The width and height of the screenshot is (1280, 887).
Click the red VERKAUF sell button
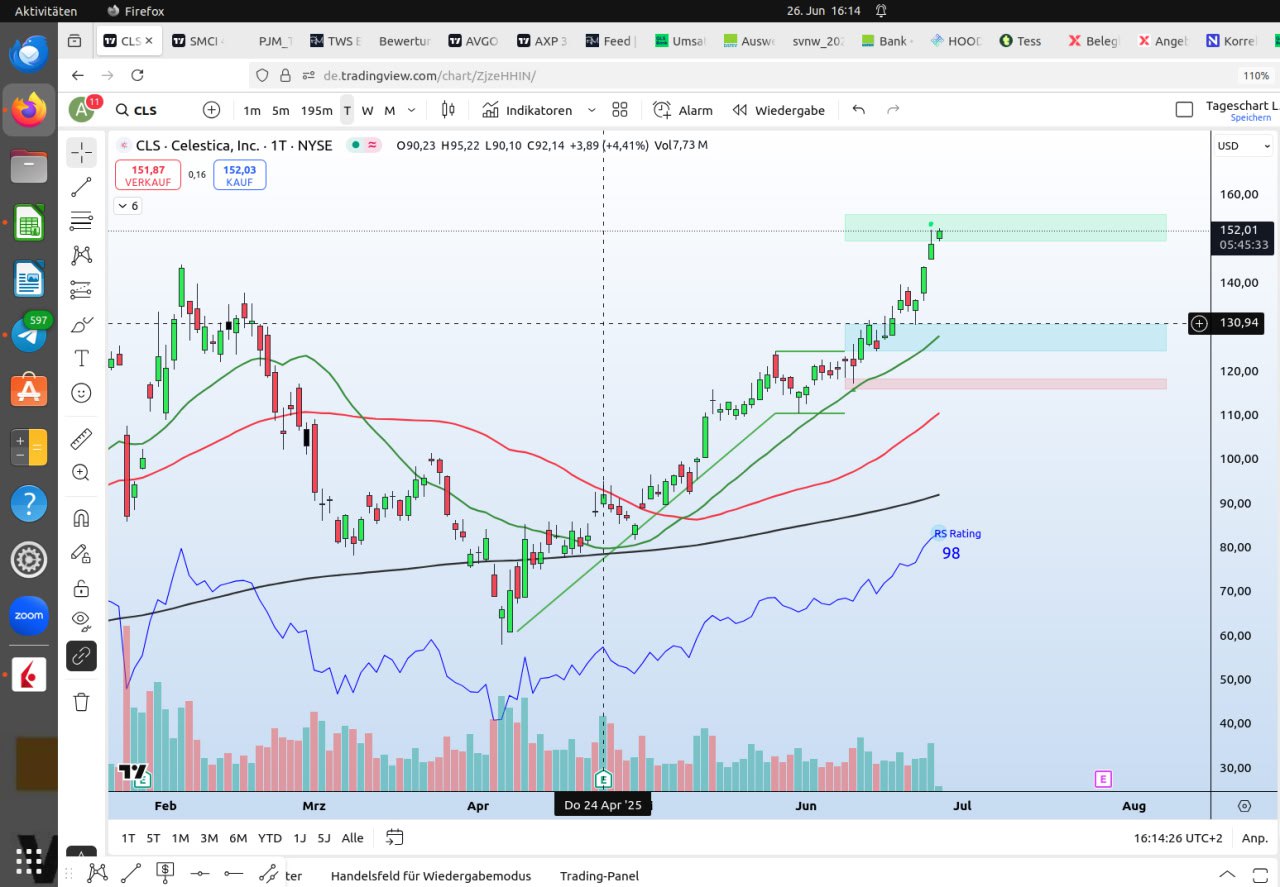pos(147,175)
